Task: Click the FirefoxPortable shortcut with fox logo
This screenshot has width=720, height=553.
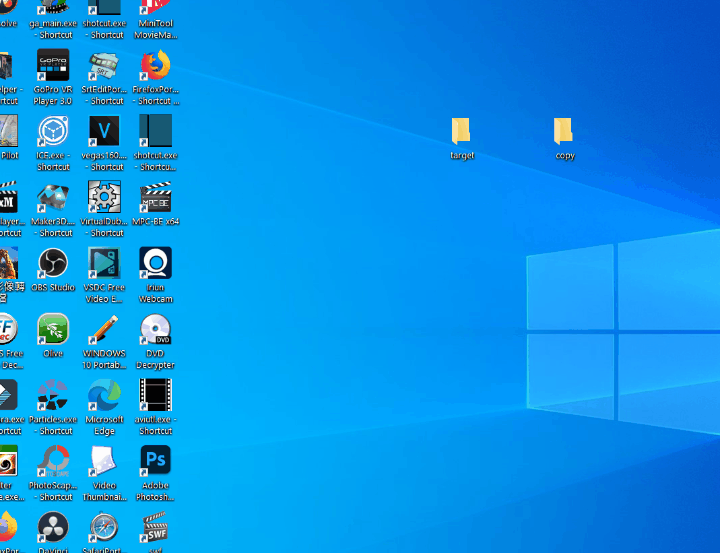Action: point(156,65)
